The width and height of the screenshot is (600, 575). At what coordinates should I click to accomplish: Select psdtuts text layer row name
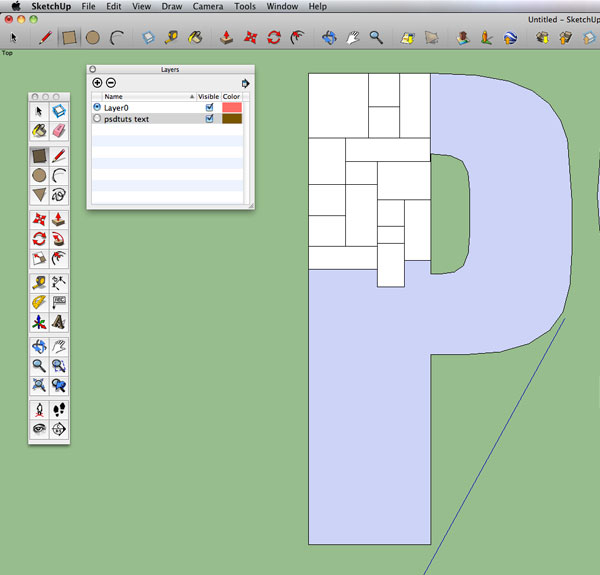pyautogui.click(x=126, y=119)
